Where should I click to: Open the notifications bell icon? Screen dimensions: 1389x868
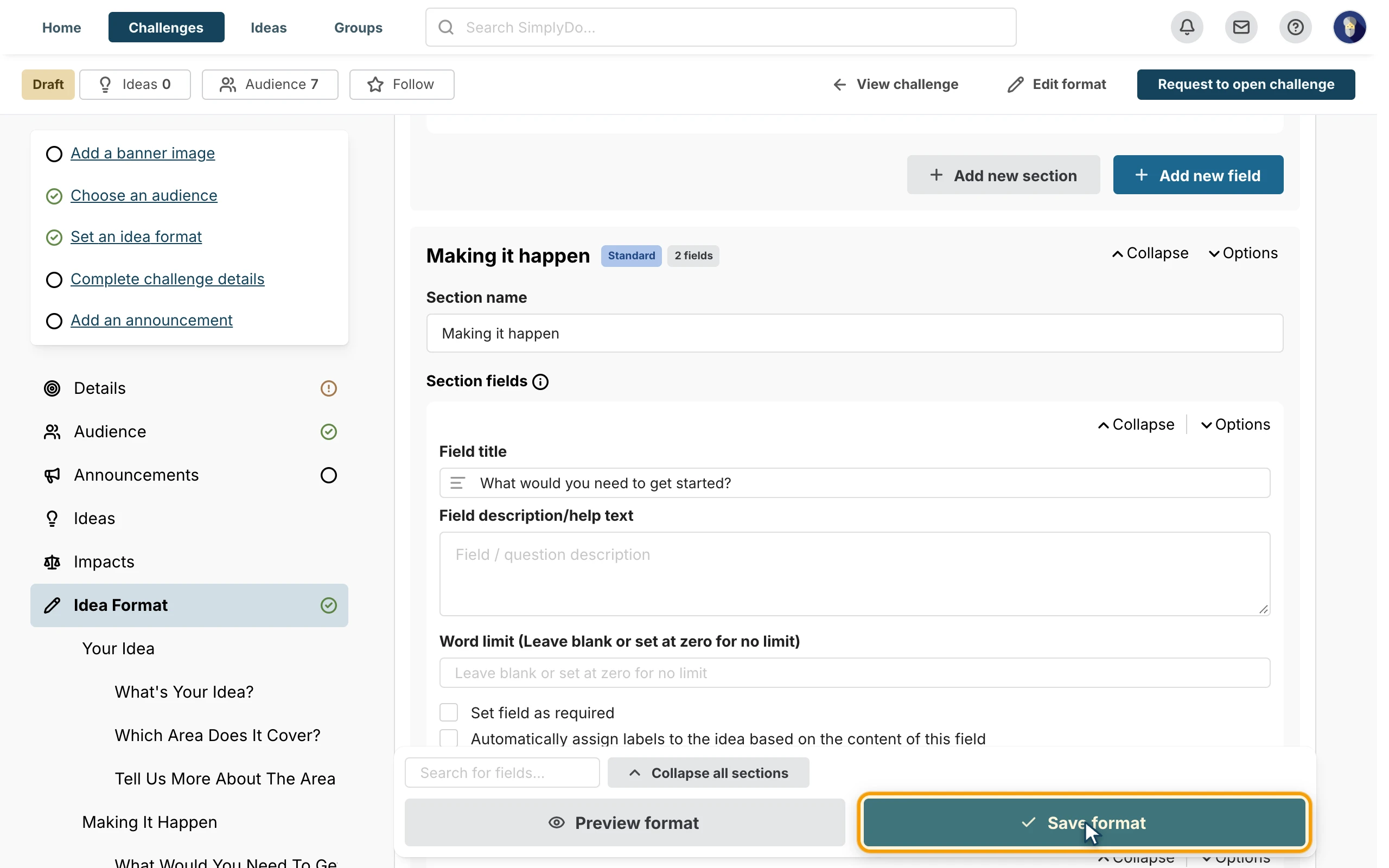tap(1187, 27)
